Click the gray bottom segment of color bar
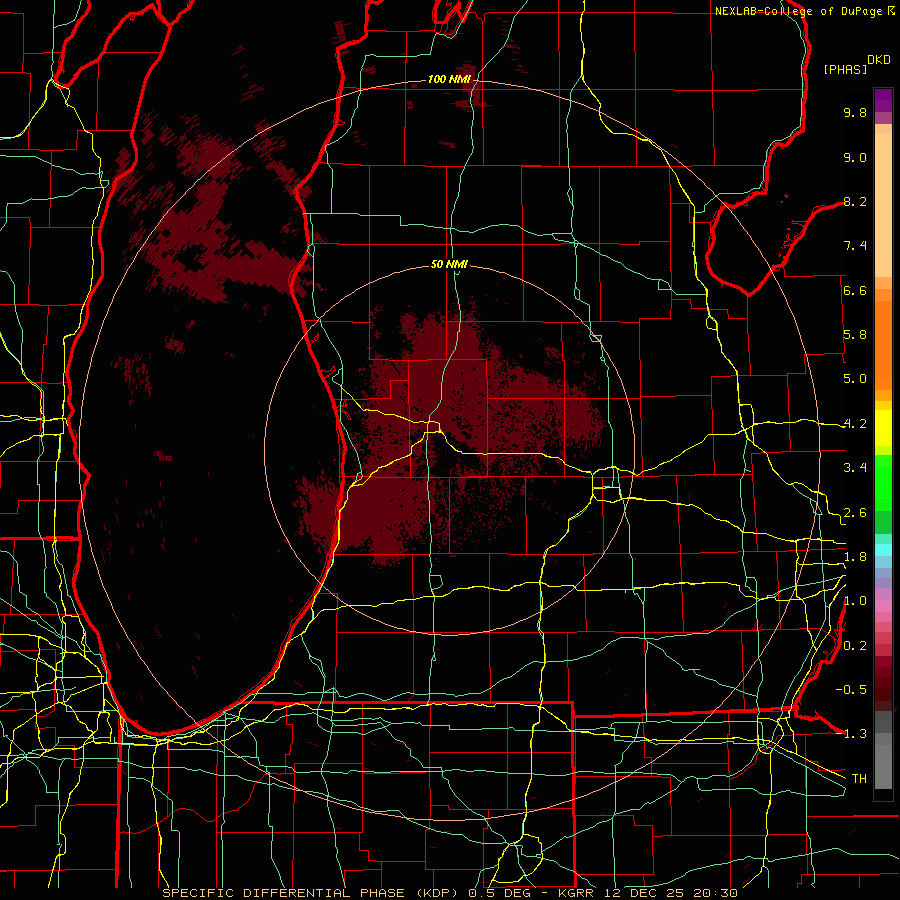The image size is (900, 900). point(883,761)
